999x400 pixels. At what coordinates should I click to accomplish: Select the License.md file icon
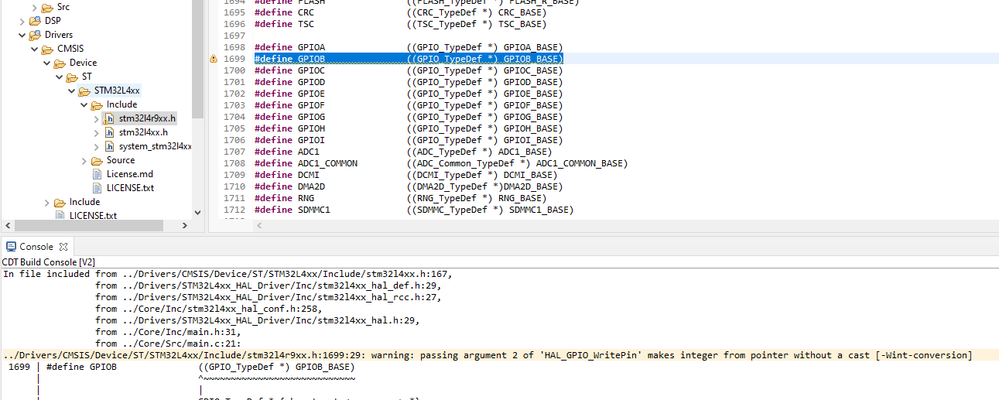[97, 174]
